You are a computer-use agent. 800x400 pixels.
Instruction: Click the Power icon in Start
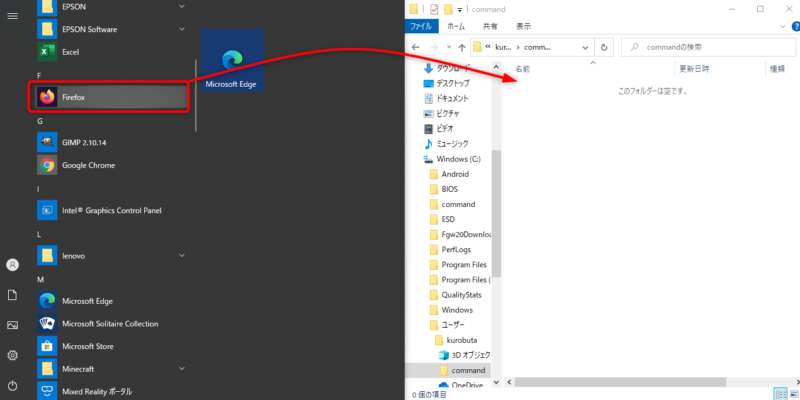12,385
